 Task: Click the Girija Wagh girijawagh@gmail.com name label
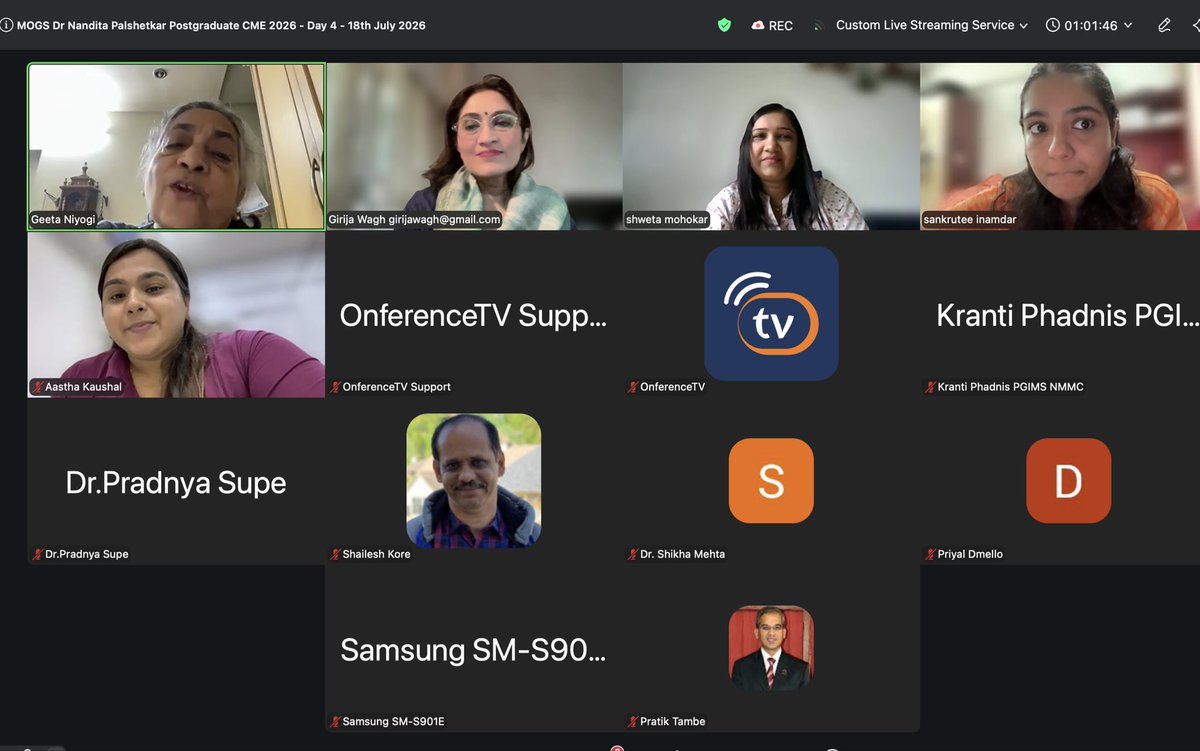[x=414, y=219]
